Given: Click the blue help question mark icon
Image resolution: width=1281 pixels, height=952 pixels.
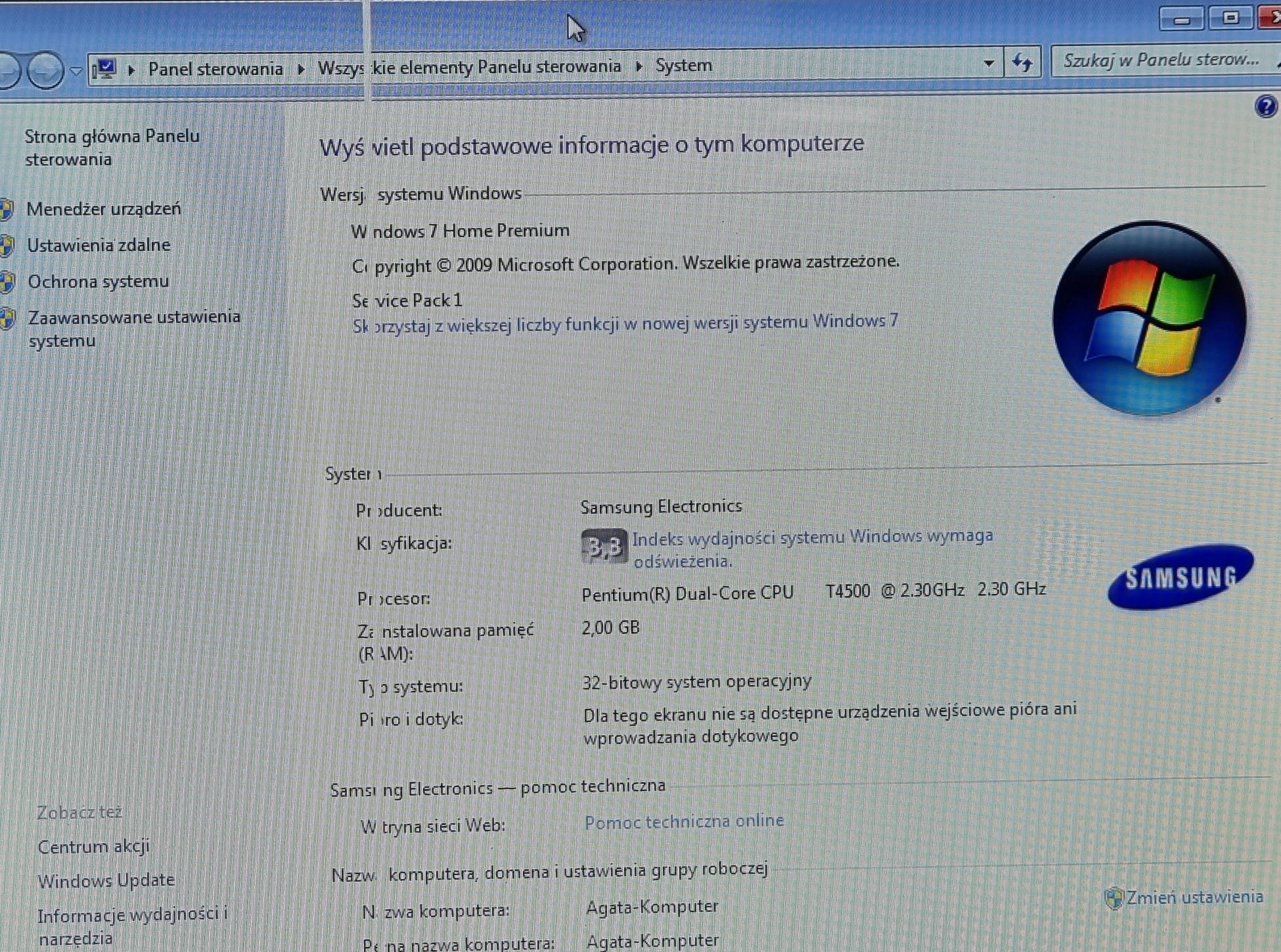Looking at the screenshot, I should pyautogui.click(x=1265, y=106).
